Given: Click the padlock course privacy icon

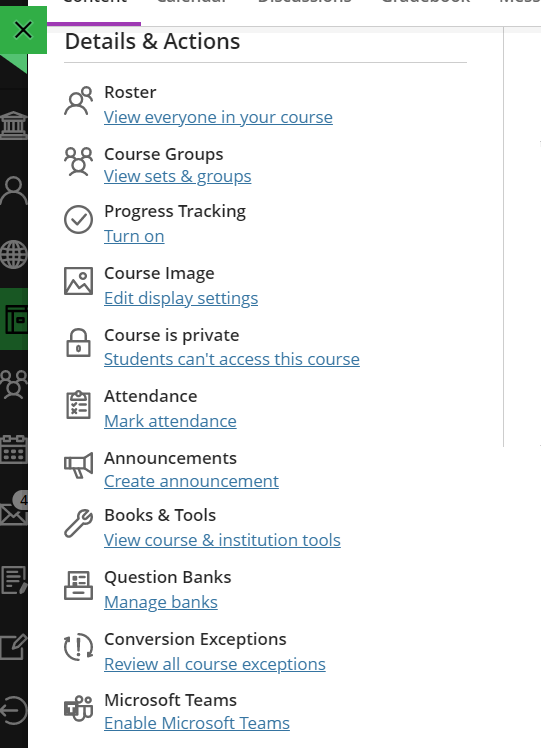Looking at the screenshot, I should pyautogui.click(x=78, y=343).
